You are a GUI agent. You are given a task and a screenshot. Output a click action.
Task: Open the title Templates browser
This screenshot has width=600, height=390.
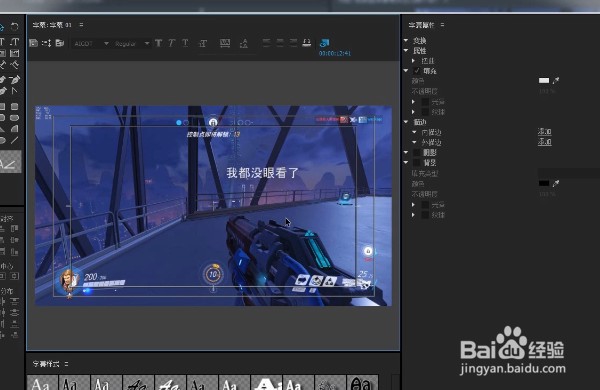tap(60, 43)
